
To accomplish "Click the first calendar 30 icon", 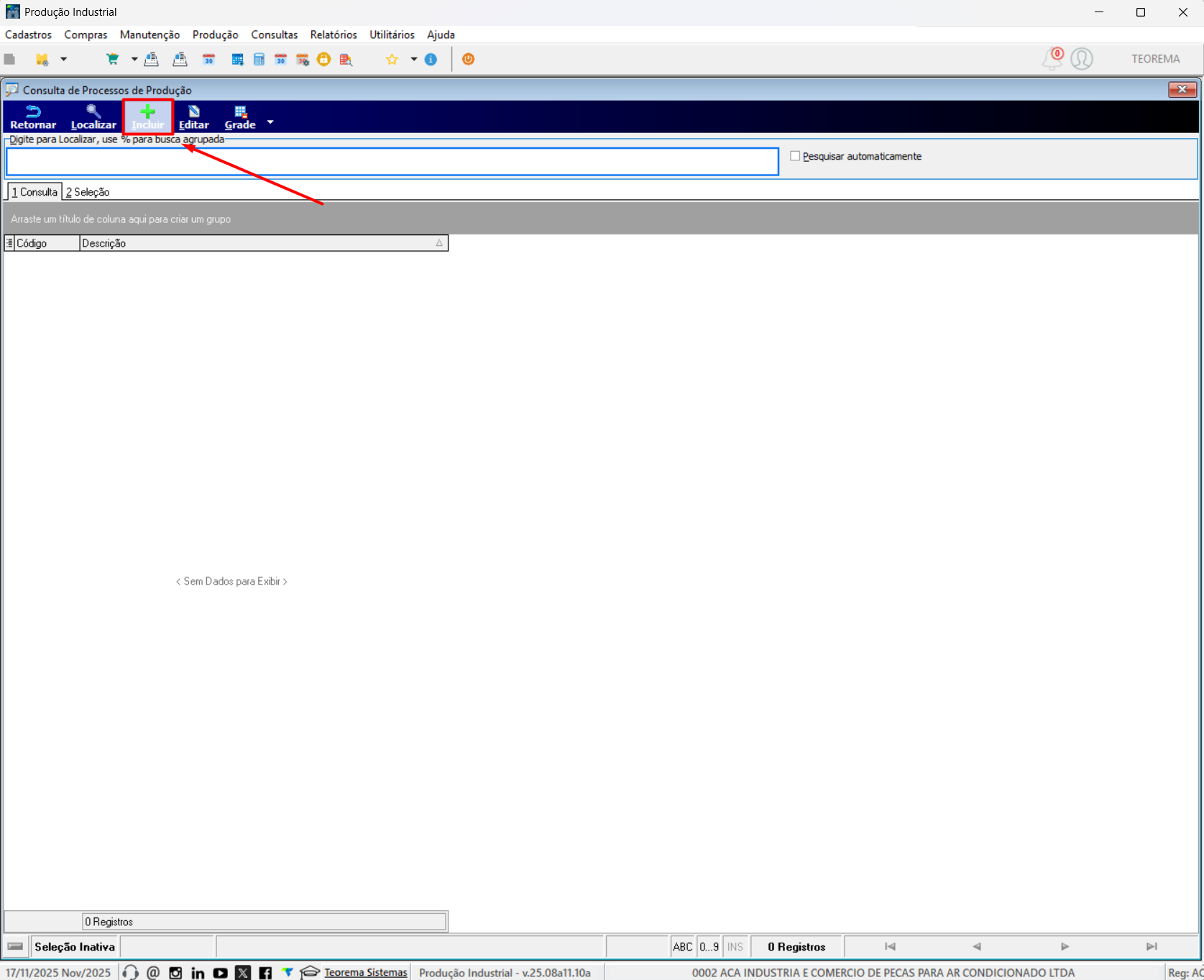I will 209,59.
